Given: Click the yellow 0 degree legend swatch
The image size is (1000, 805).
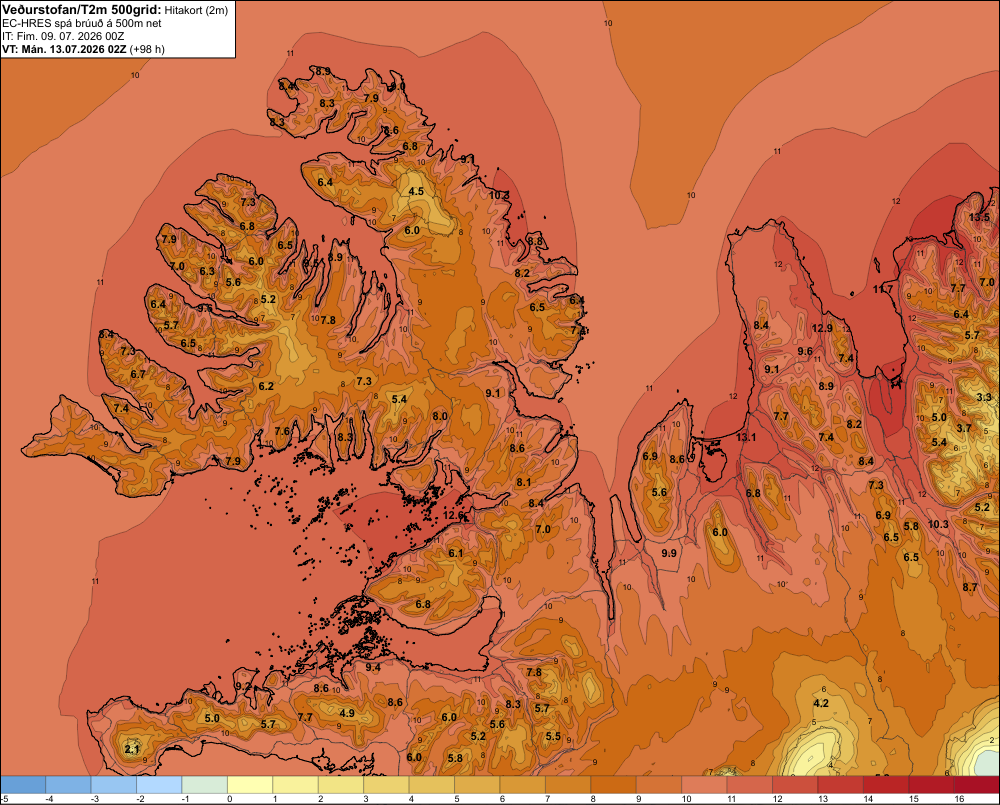Looking at the screenshot, I should (x=250, y=785).
